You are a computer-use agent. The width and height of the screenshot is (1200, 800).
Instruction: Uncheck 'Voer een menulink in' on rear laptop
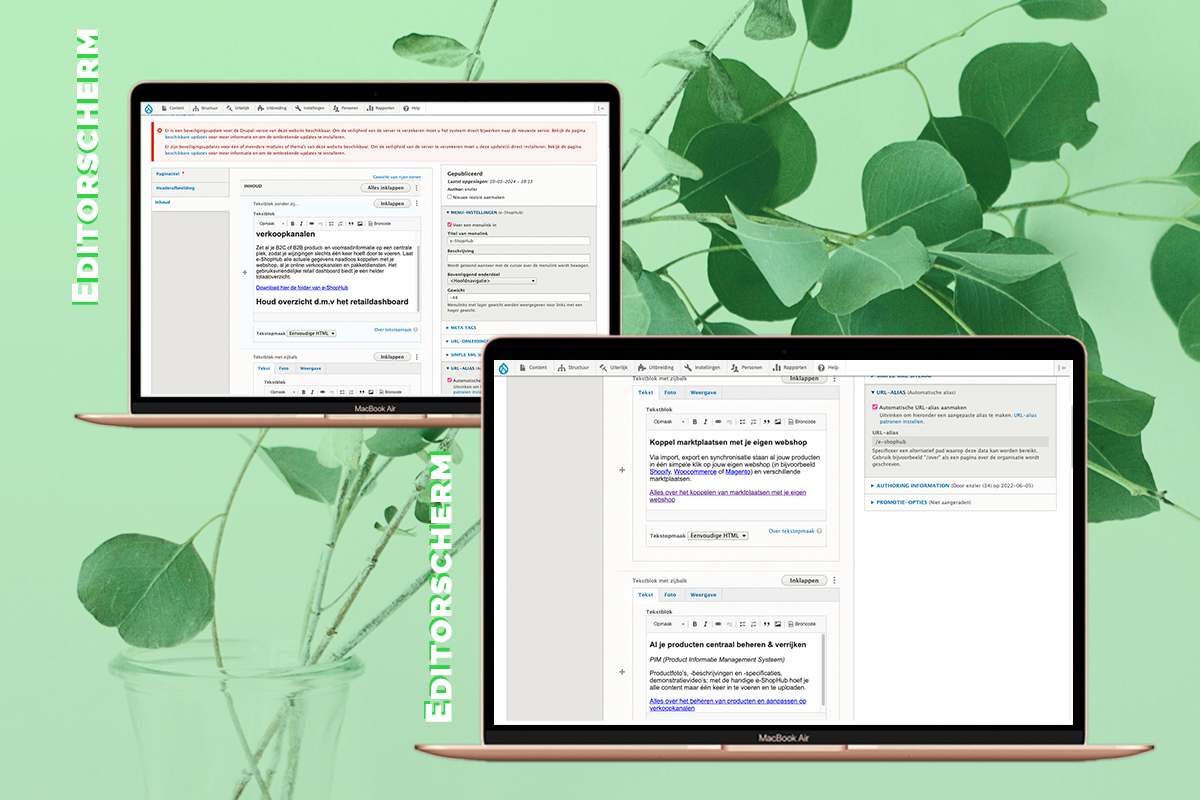coord(450,225)
